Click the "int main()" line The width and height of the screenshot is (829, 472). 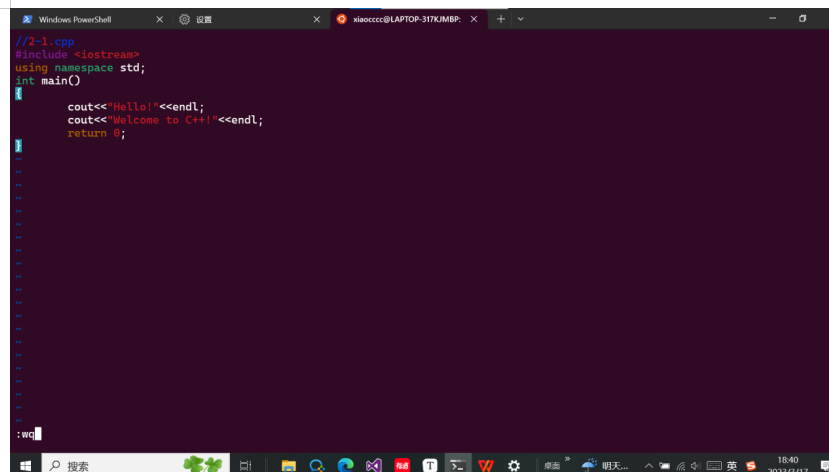click(x=48, y=81)
